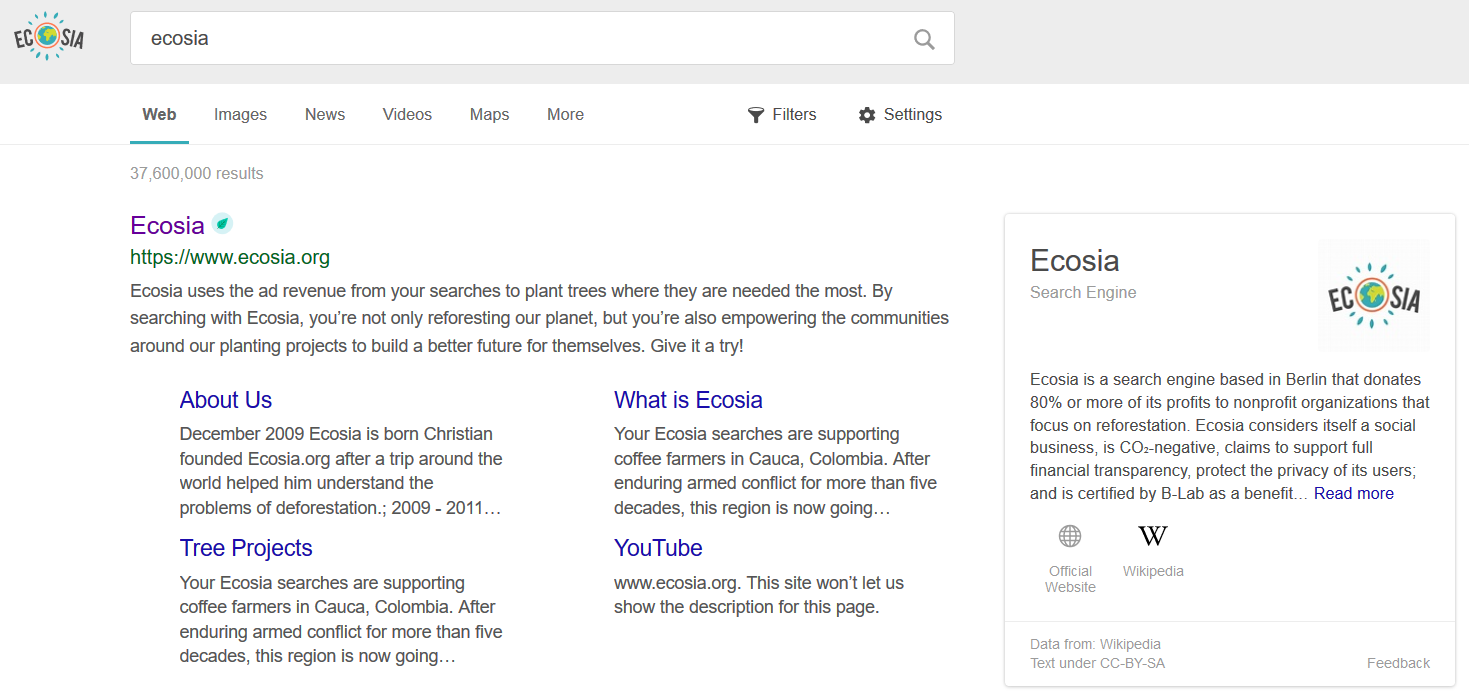Click the Ecosia logo image in the knowledge panel
Screen dimensions: 1469x698
pos(1373,295)
